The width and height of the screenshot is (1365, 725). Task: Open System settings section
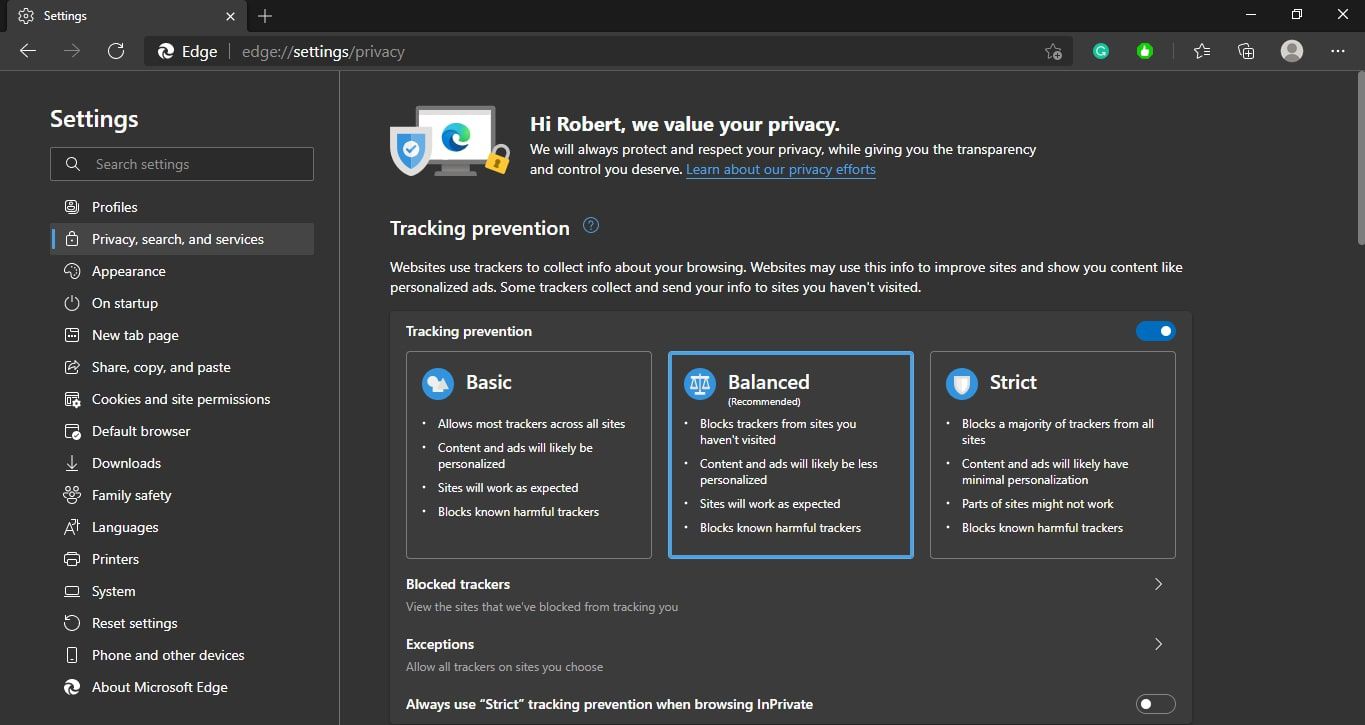182,591
